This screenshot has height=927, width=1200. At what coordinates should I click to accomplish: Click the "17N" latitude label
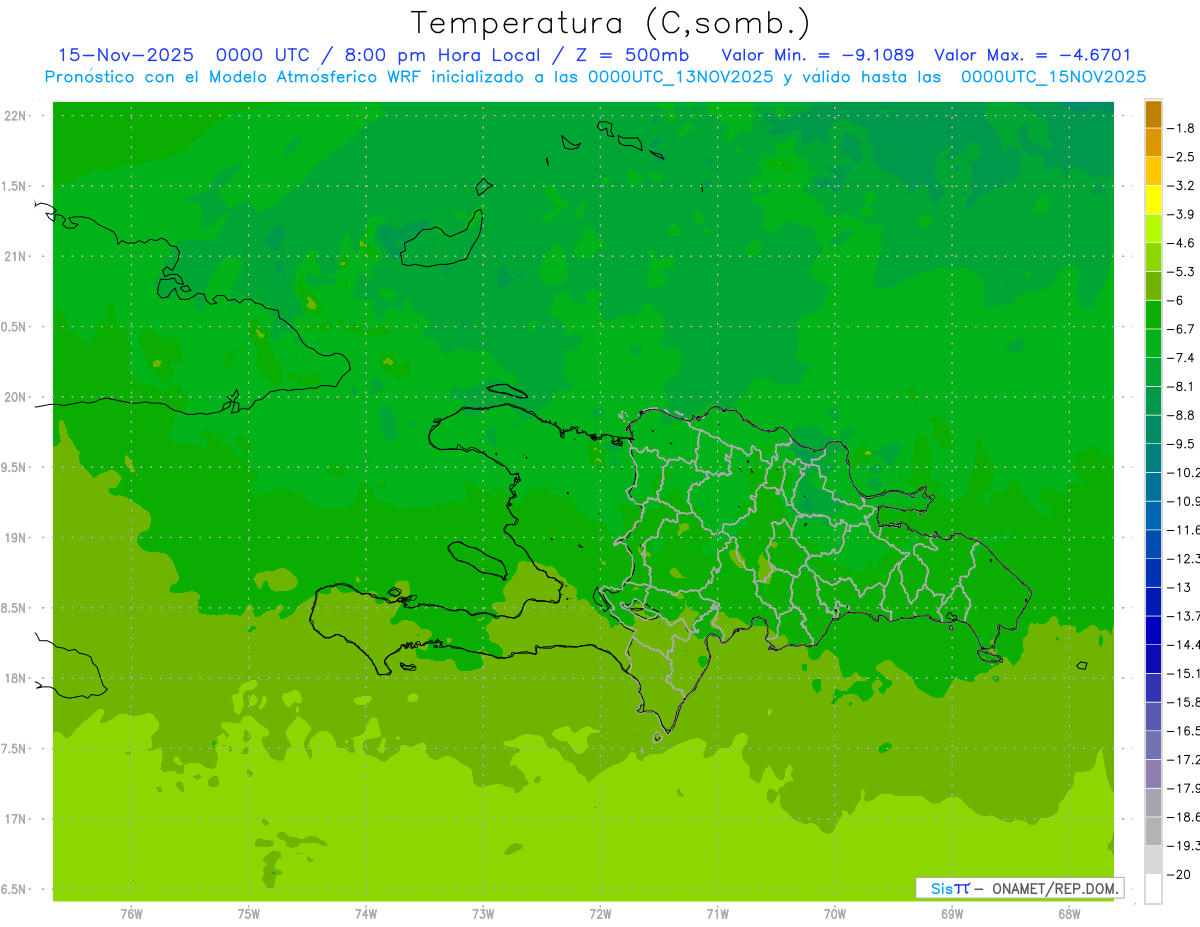point(16,819)
